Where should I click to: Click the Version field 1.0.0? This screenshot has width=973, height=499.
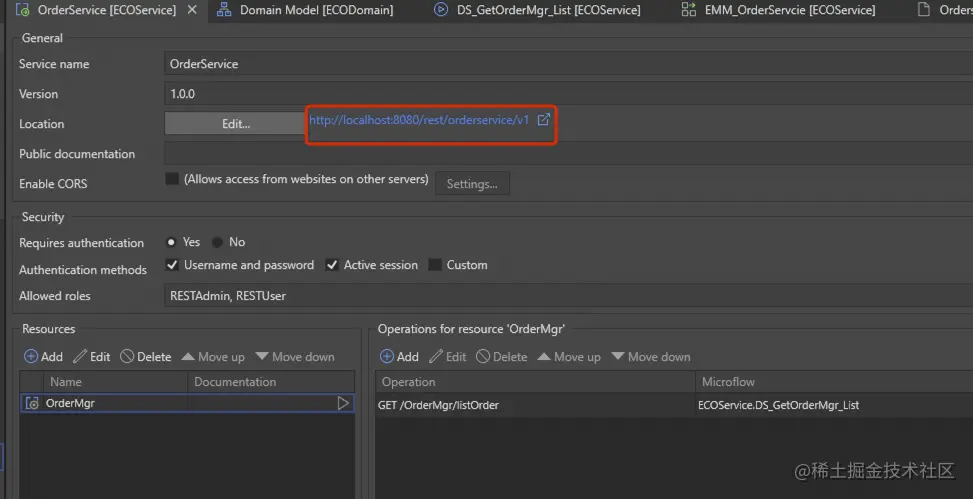(568, 94)
